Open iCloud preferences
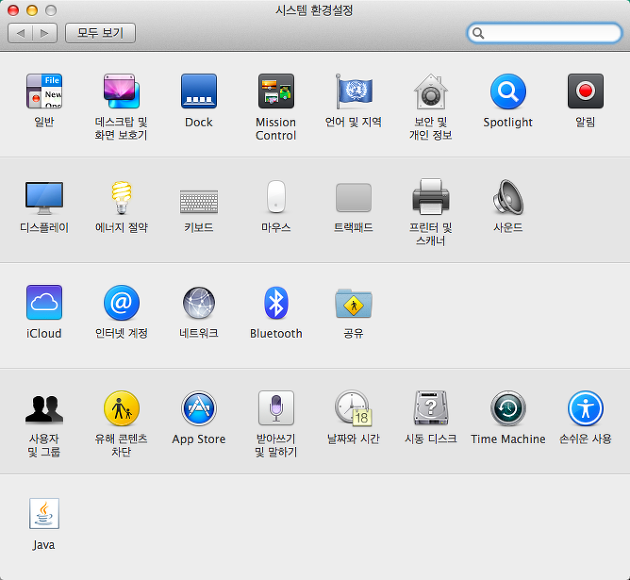 click(x=44, y=302)
